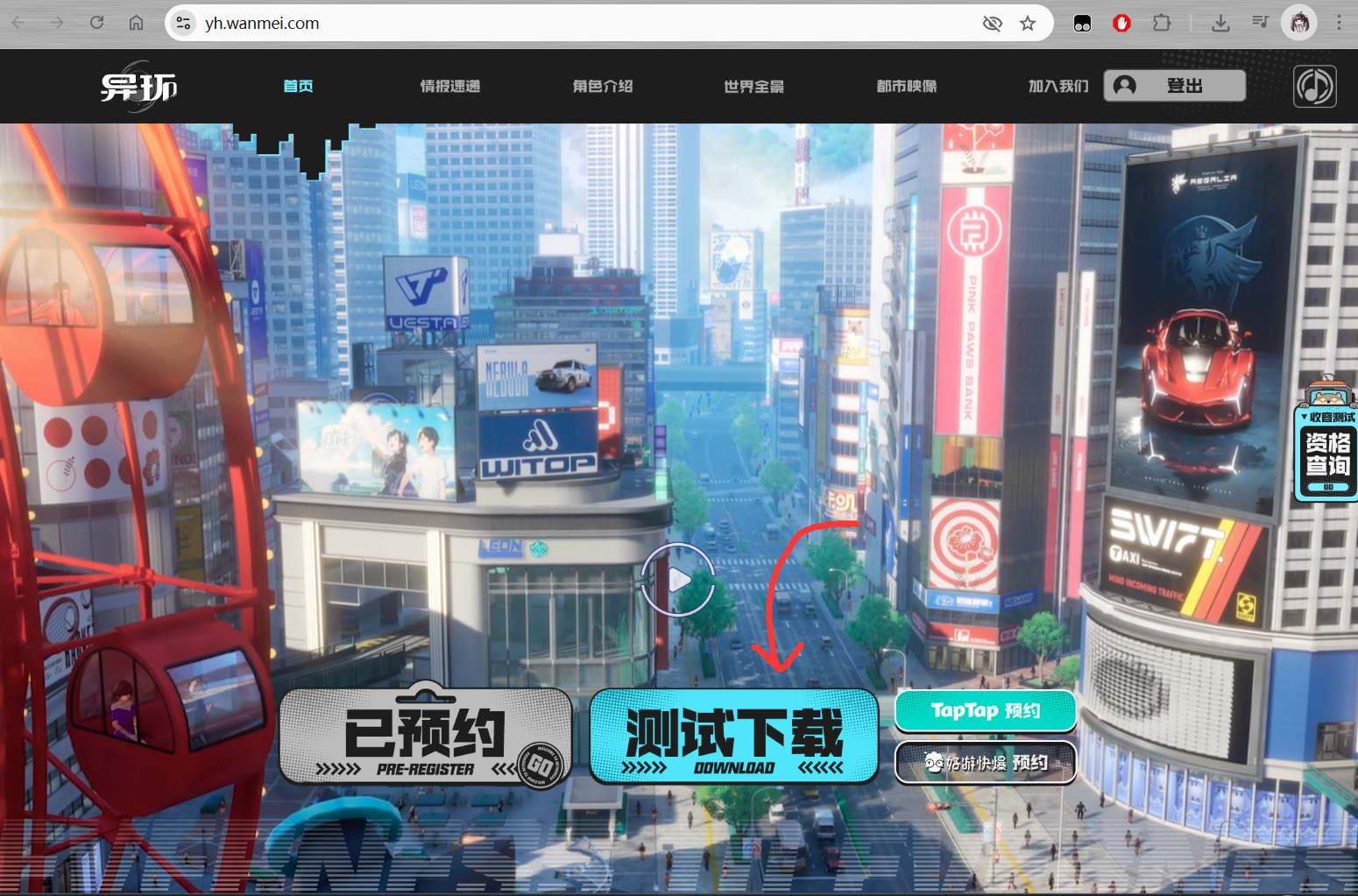This screenshot has height=896, width=1358.
Task: Go to 角色介绍 section
Action: pos(602,86)
